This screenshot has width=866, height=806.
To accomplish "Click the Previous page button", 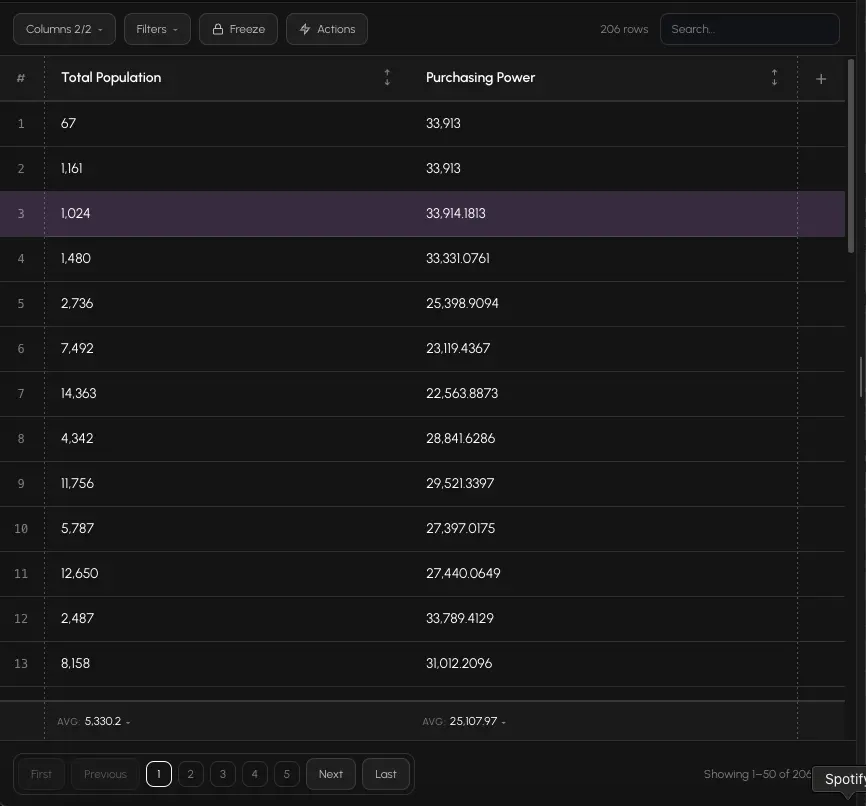I will pyautogui.click(x=105, y=774).
